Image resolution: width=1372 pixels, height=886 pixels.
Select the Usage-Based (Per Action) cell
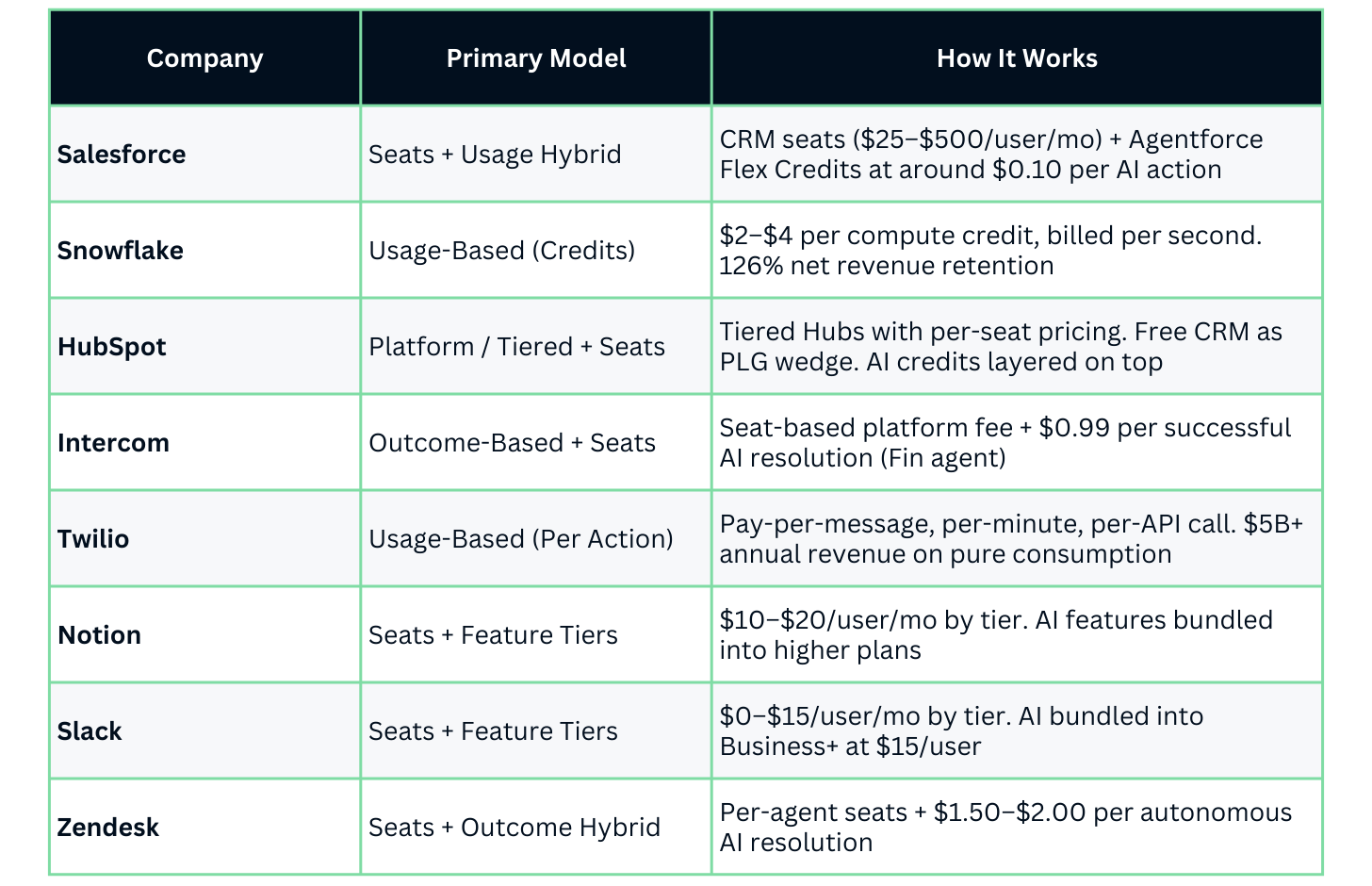pyautogui.click(x=520, y=539)
